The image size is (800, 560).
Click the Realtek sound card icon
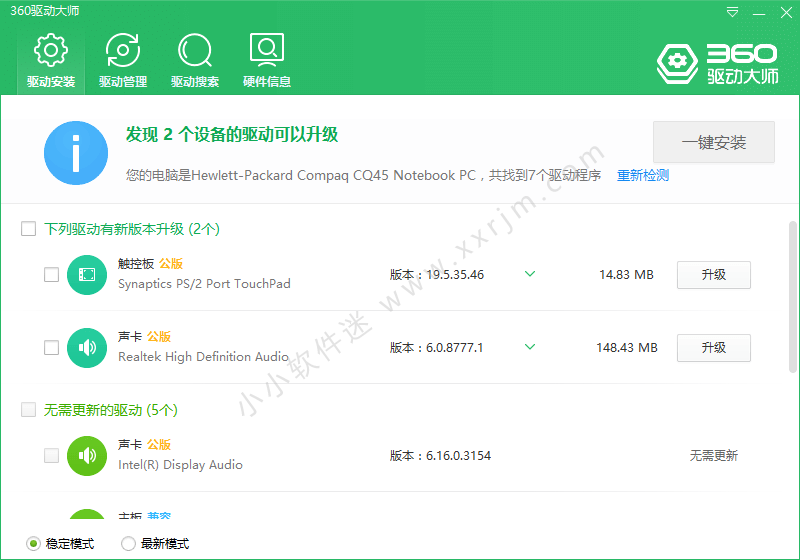click(x=87, y=348)
